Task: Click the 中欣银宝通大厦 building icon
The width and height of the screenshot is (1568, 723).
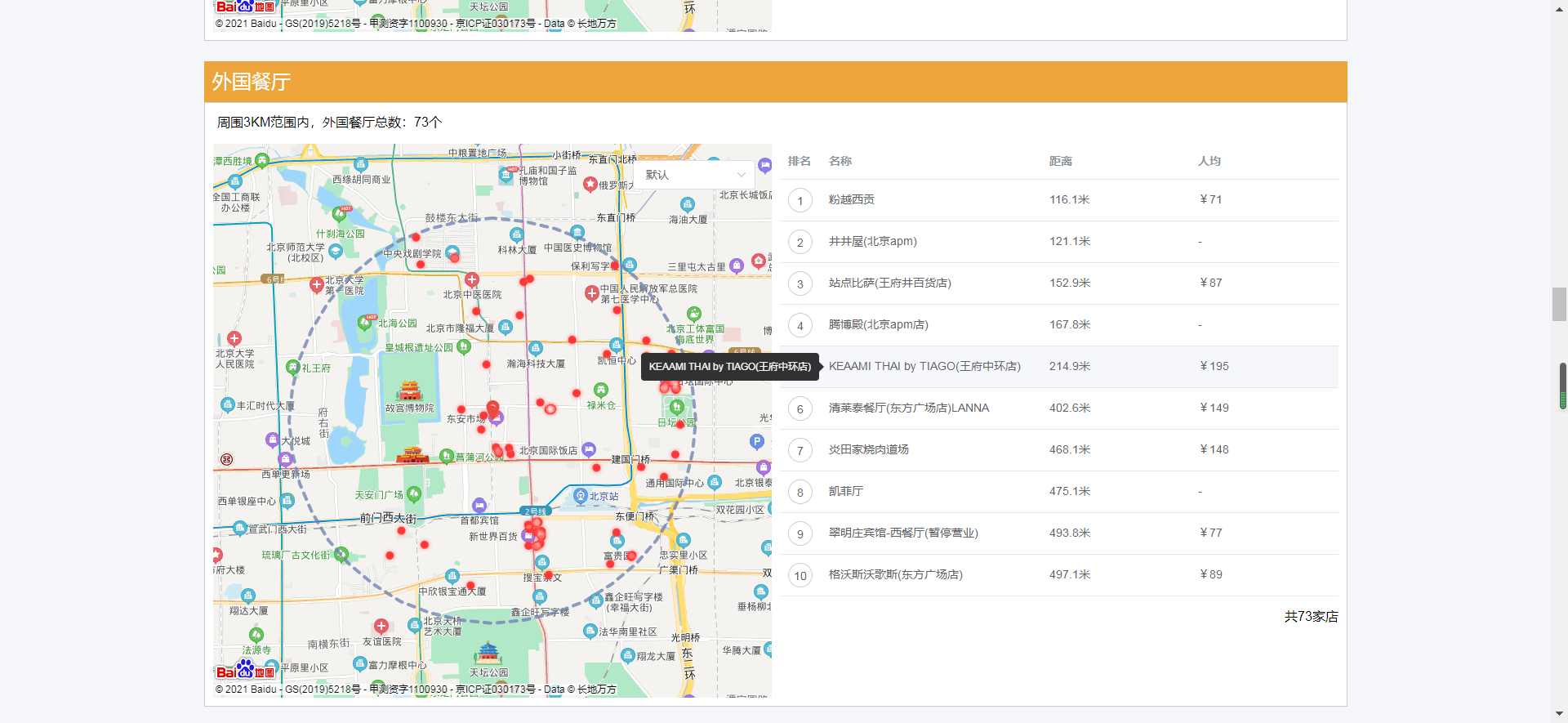Action: [x=452, y=577]
